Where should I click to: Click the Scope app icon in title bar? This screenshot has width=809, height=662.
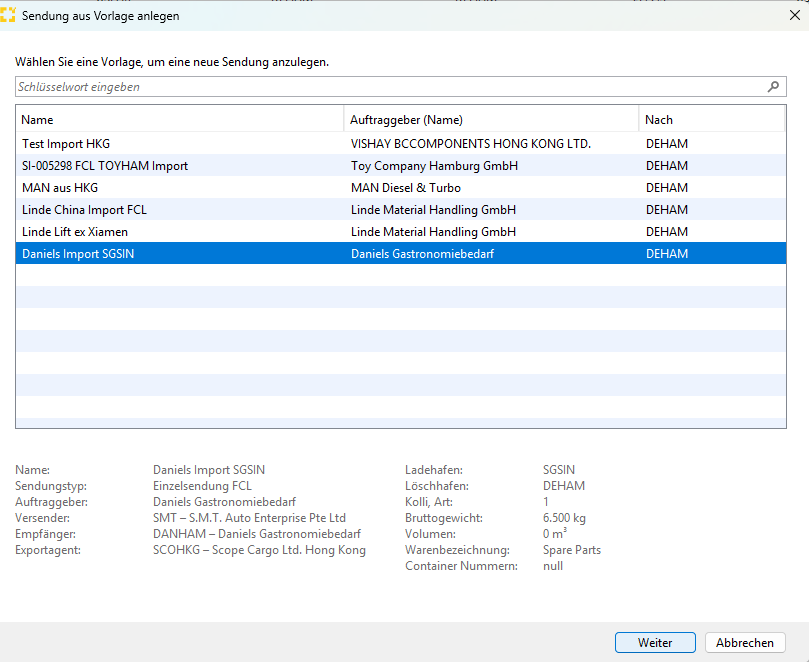click(9, 15)
